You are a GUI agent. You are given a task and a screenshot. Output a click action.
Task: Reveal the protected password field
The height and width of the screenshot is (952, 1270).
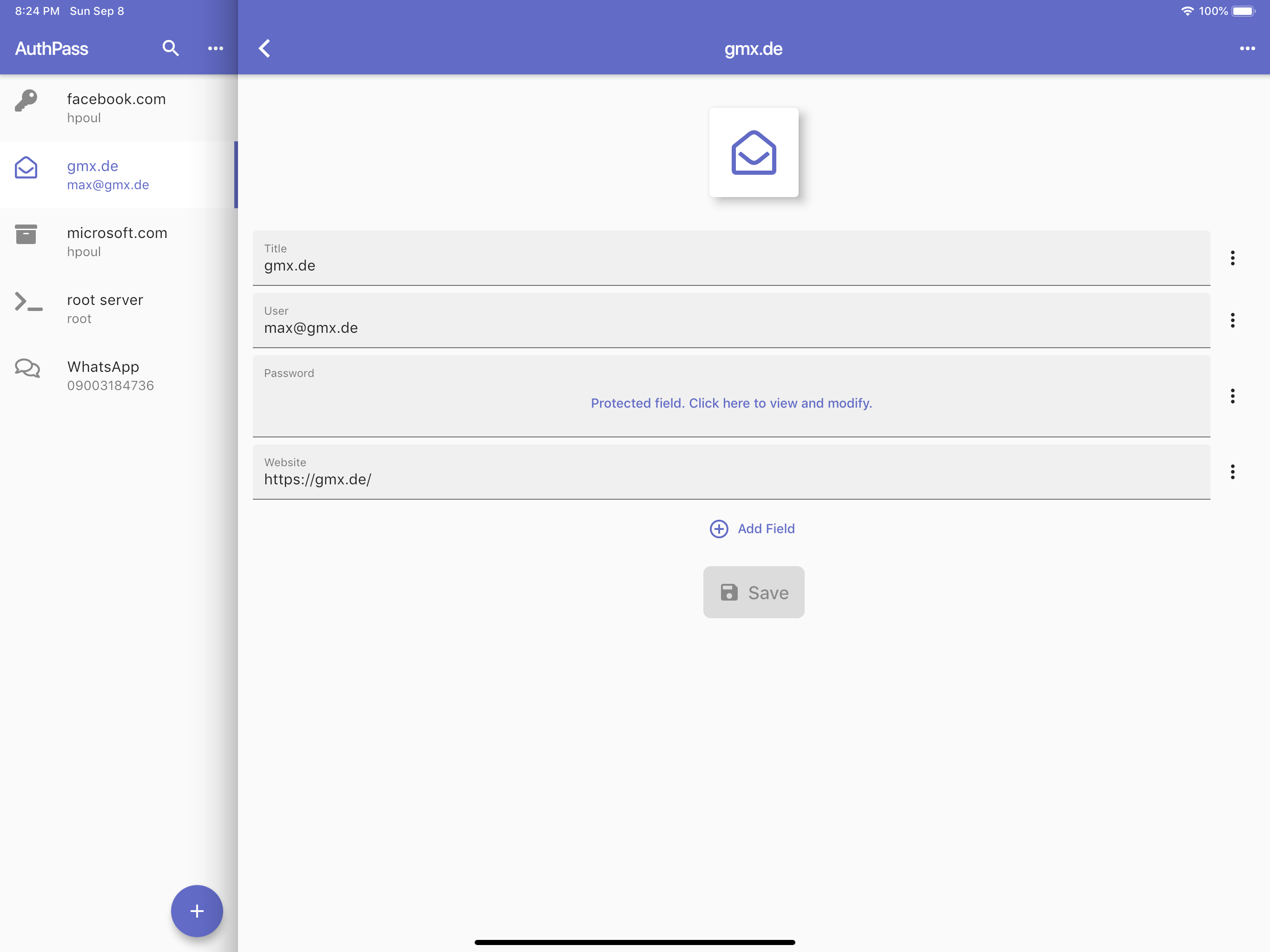(x=731, y=403)
